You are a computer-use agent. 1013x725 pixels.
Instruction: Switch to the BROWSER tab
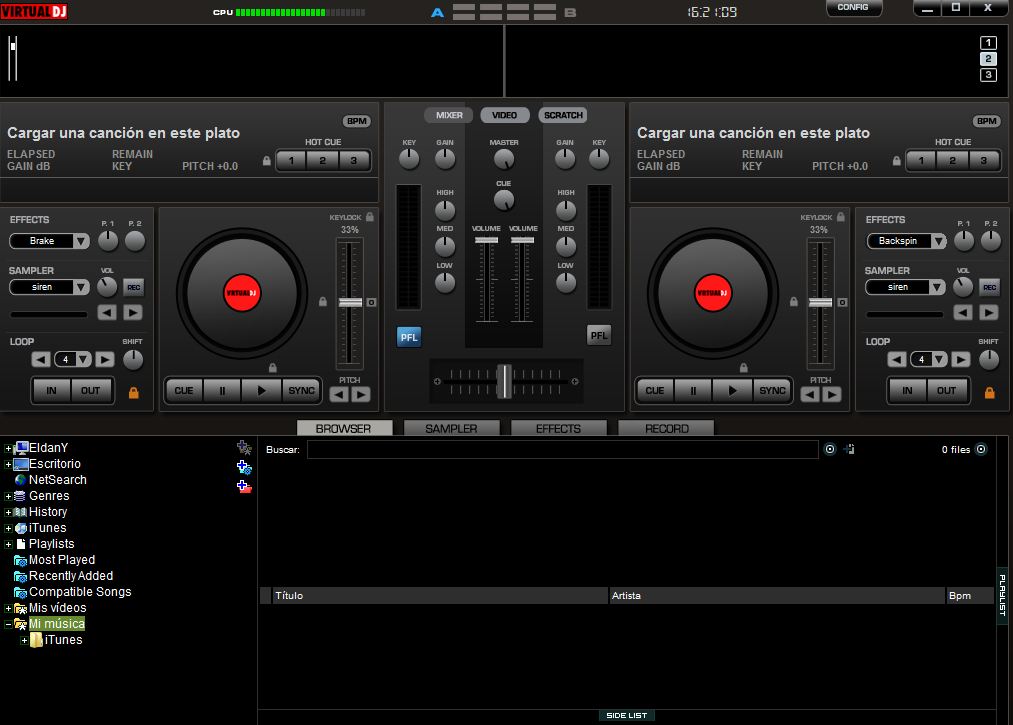click(344, 428)
